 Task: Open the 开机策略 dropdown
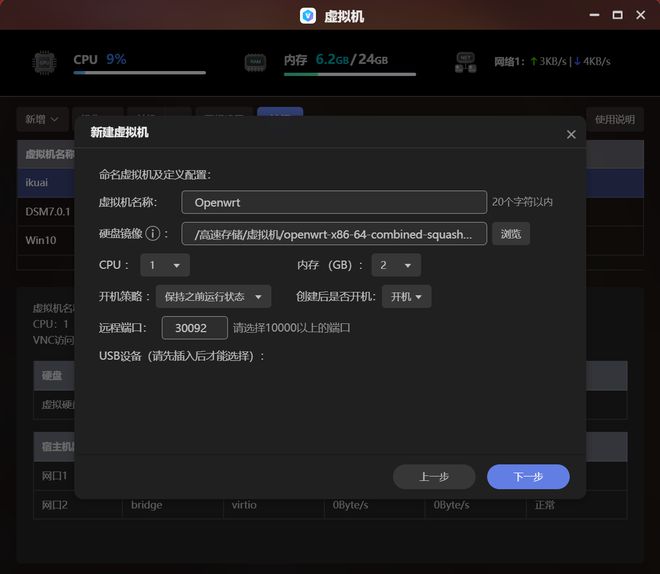(213, 297)
